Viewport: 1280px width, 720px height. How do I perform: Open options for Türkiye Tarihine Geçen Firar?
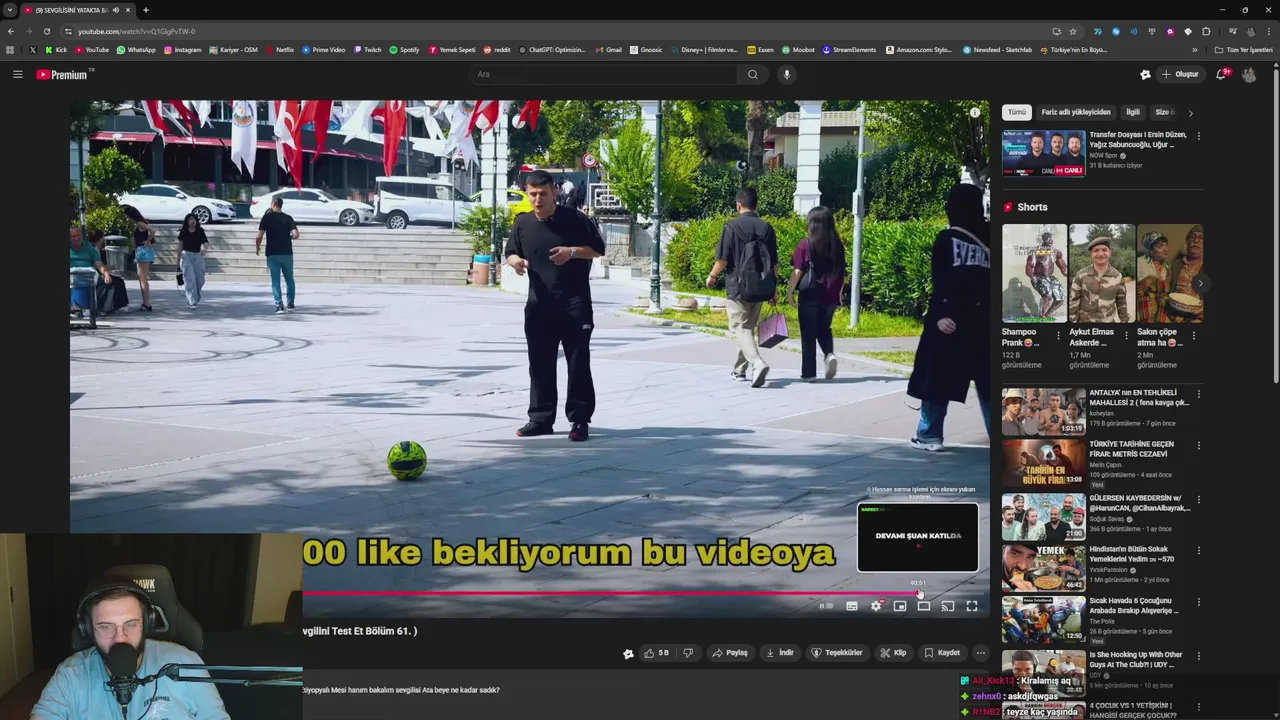click(x=1199, y=446)
